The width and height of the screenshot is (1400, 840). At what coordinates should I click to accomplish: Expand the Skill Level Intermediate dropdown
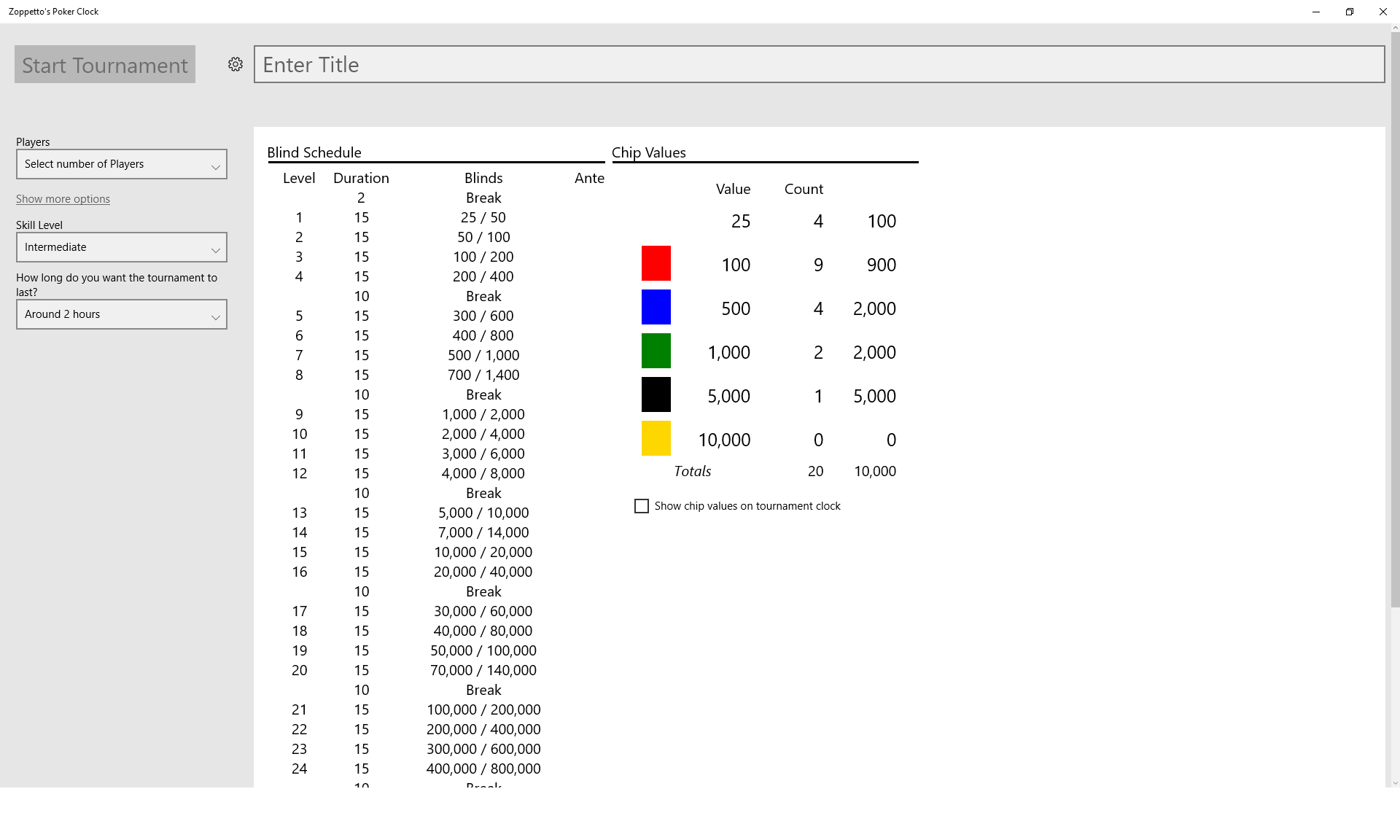pyautogui.click(x=122, y=247)
